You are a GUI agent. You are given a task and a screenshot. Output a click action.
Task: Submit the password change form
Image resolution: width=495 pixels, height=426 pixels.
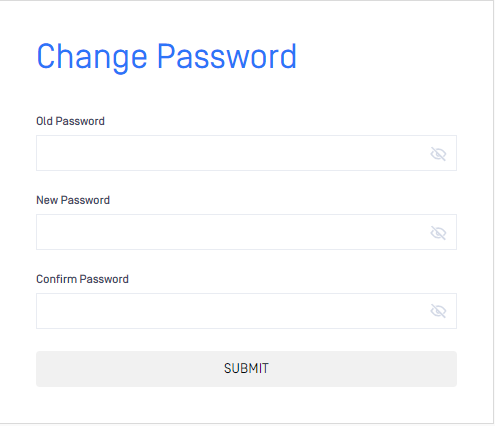(x=246, y=369)
